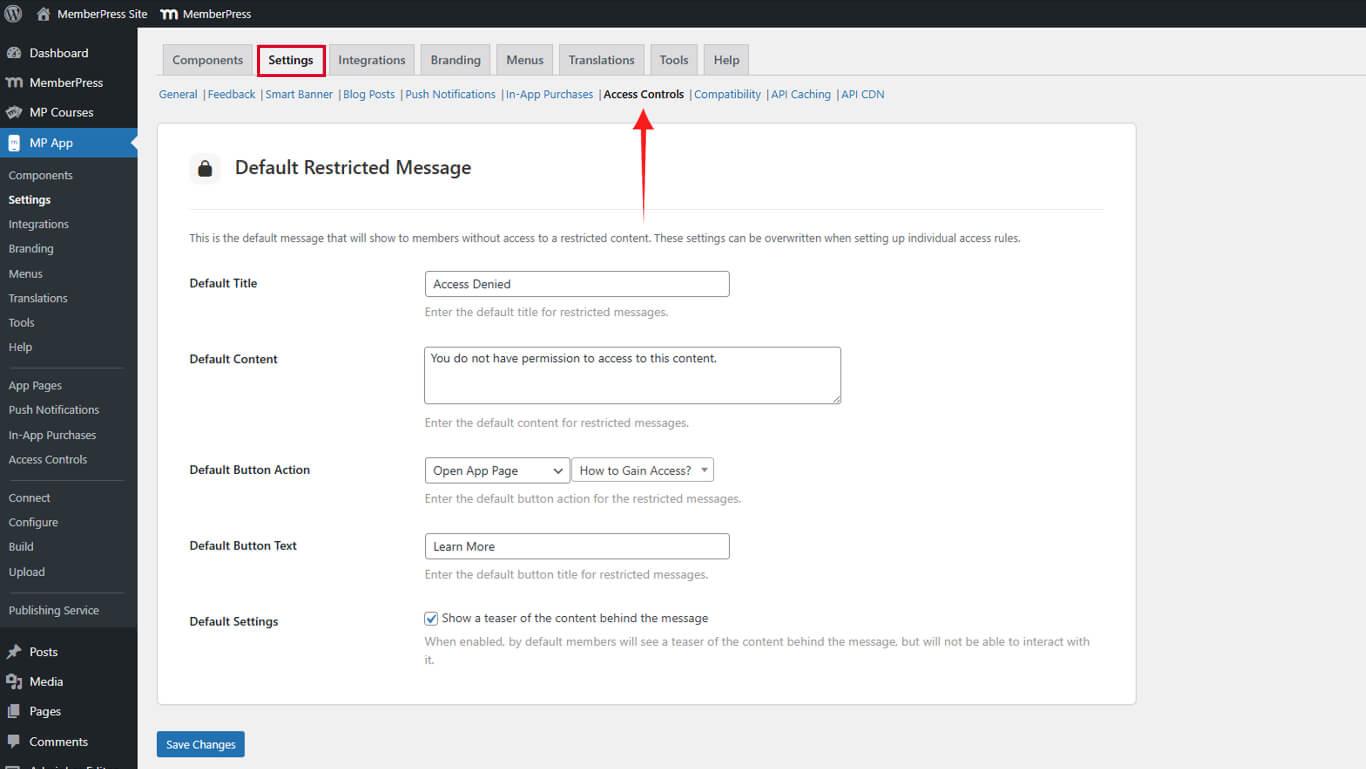Click the MemberPress logo in admin bar
Viewport: 1366px width, 769px height.
169,14
